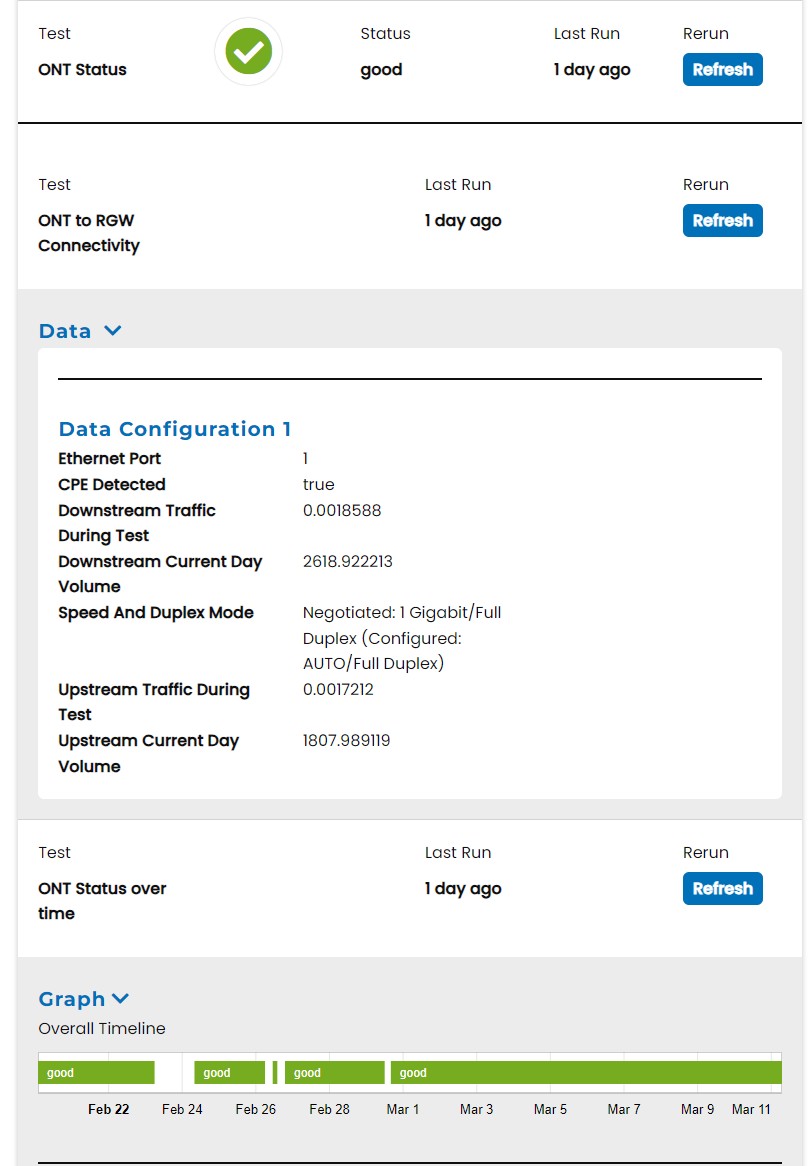Click the Feb 22 date label on timeline

pos(108,1109)
